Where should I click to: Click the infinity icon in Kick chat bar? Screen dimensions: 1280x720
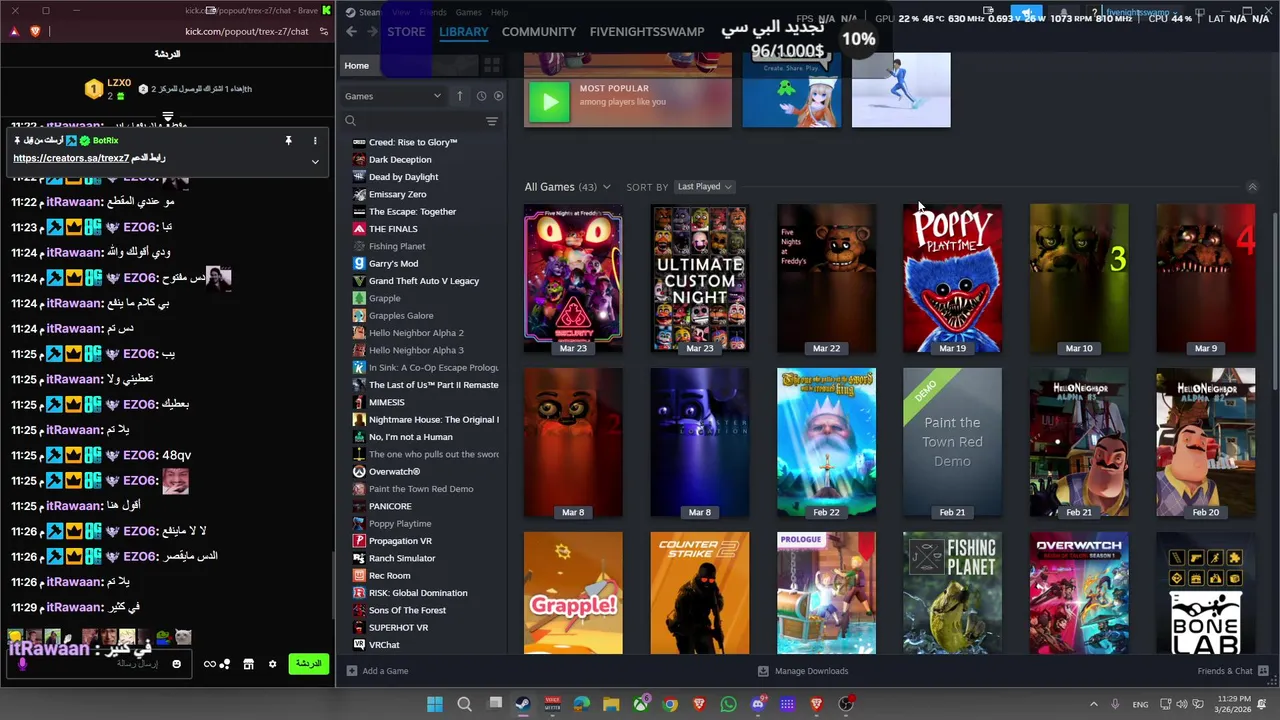(210, 664)
